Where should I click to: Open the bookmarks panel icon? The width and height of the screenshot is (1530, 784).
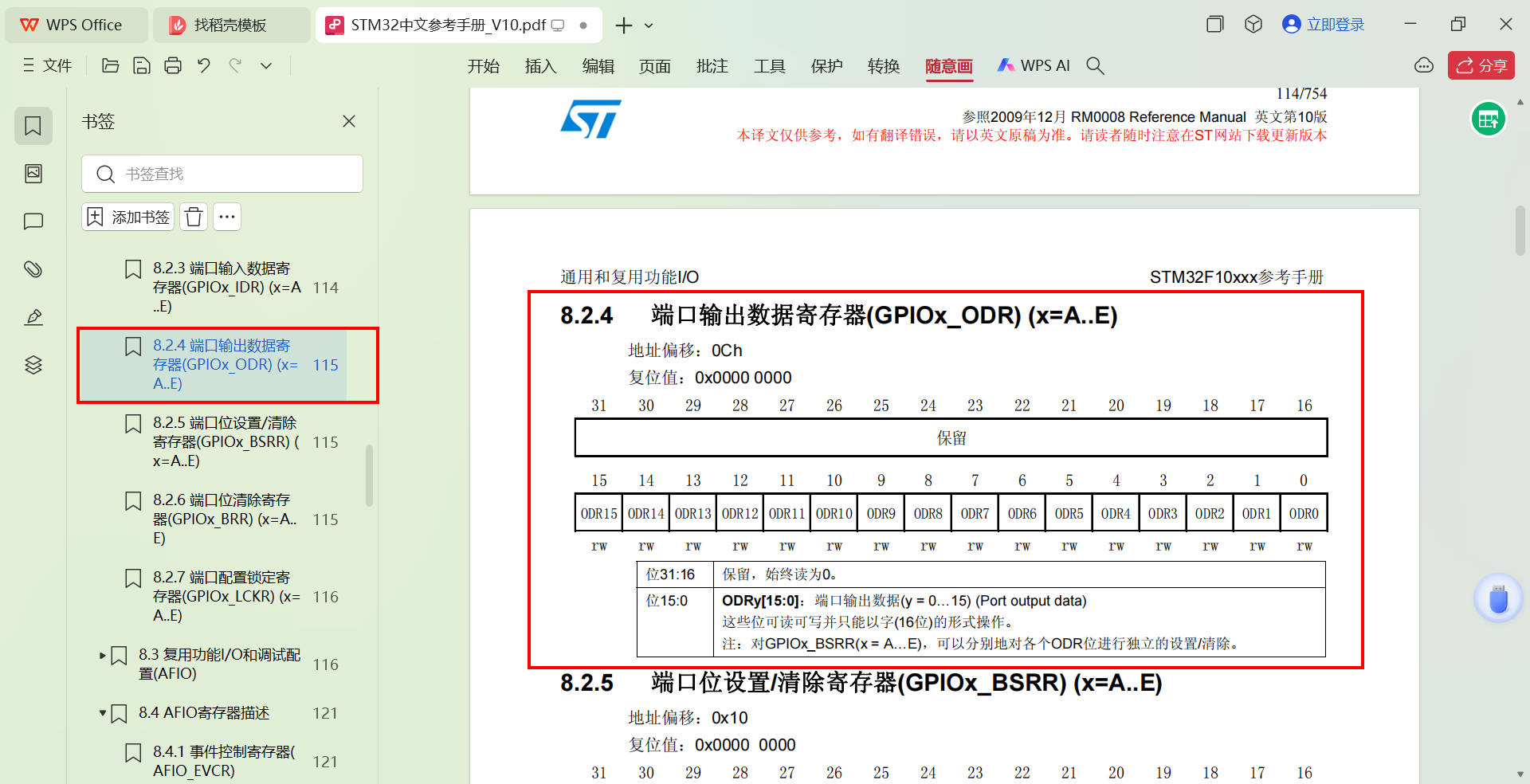[x=33, y=125]
